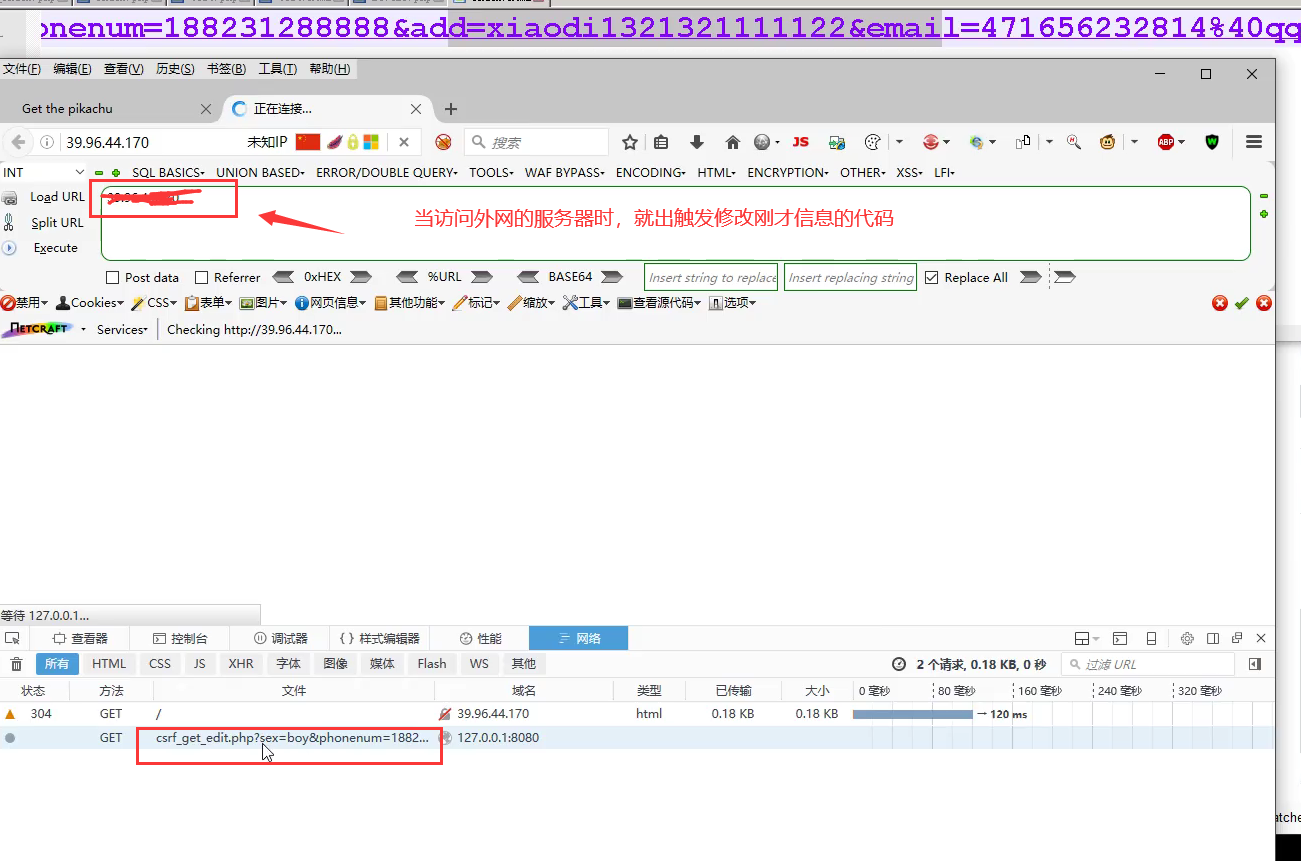Click the palette extension icon

click(x=872, y=142)
